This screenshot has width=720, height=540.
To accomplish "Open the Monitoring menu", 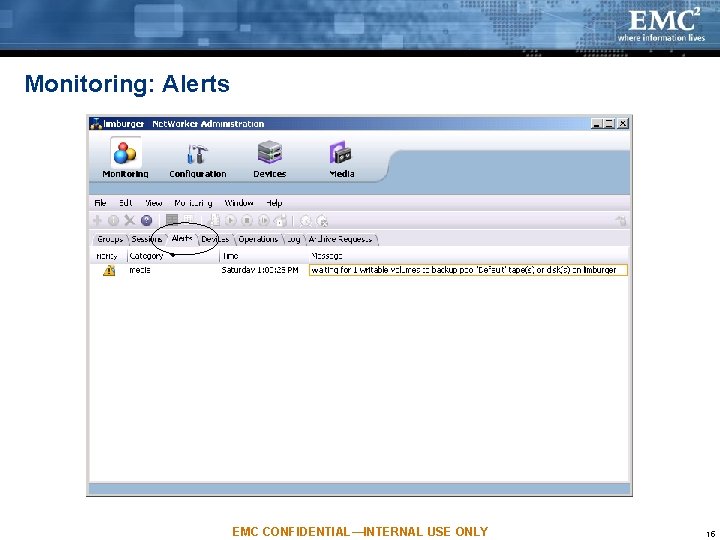I will click(x=193, y=203).
